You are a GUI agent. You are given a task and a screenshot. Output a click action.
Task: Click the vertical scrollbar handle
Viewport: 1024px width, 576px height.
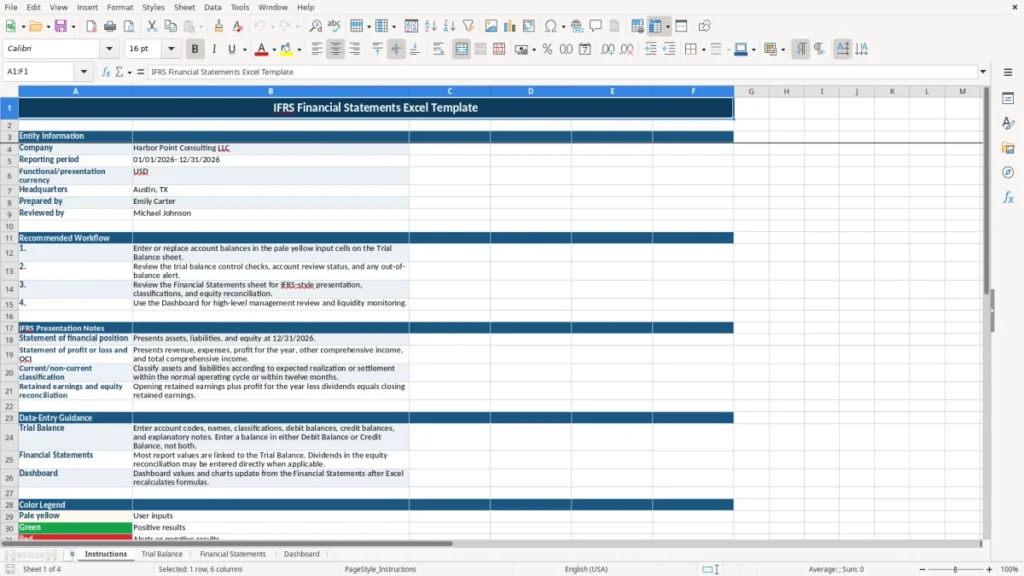coord(987,191)
